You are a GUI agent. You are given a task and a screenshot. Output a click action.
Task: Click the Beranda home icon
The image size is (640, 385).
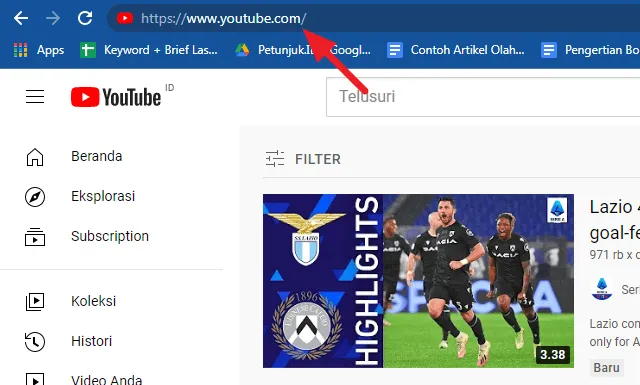35,157
